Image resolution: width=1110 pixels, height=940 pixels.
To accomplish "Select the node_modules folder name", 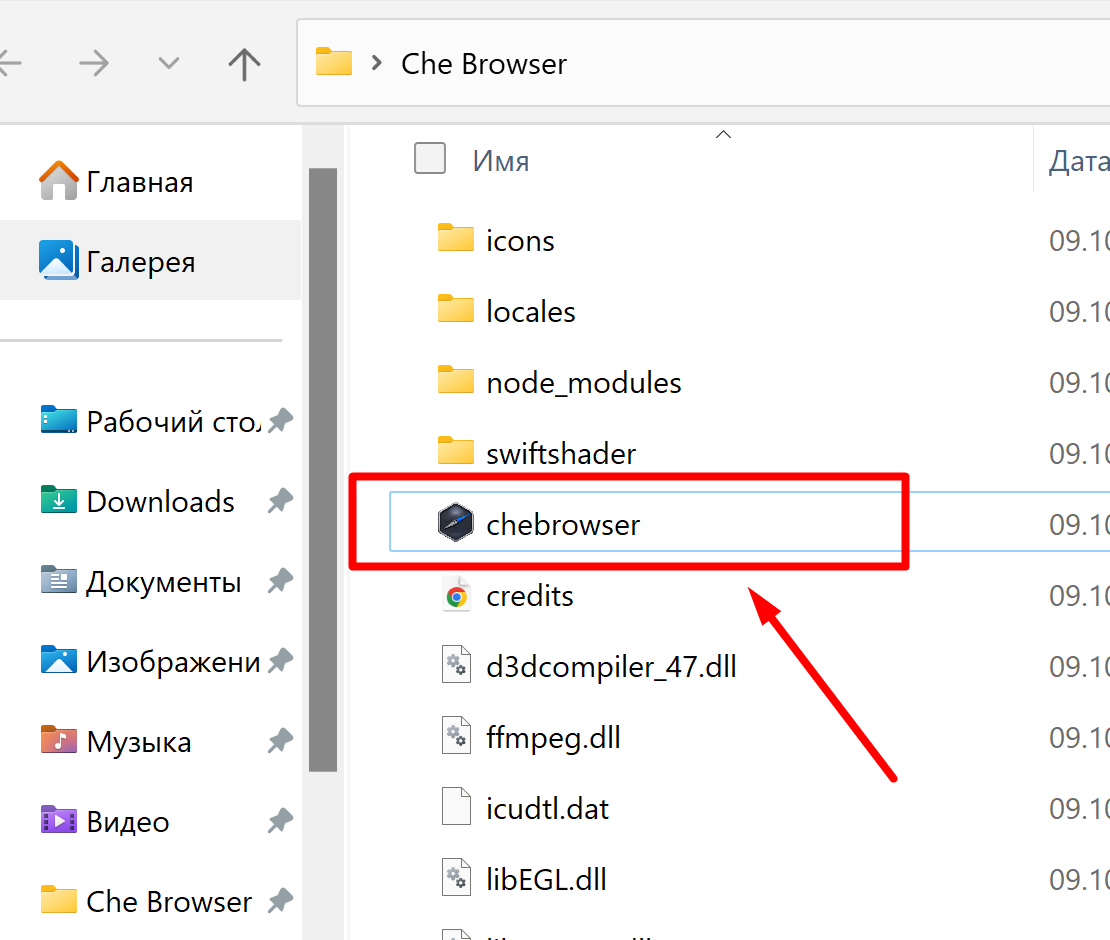I will [584, 384].
